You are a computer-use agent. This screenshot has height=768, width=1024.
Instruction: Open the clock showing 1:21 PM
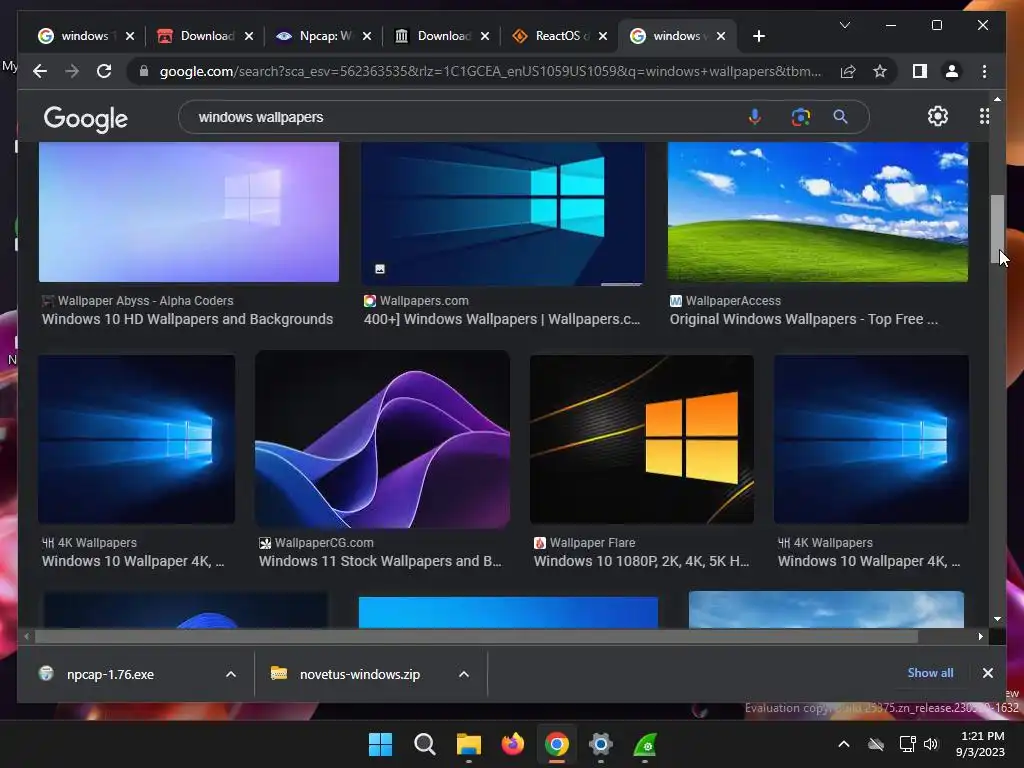[x=981, y=744]
